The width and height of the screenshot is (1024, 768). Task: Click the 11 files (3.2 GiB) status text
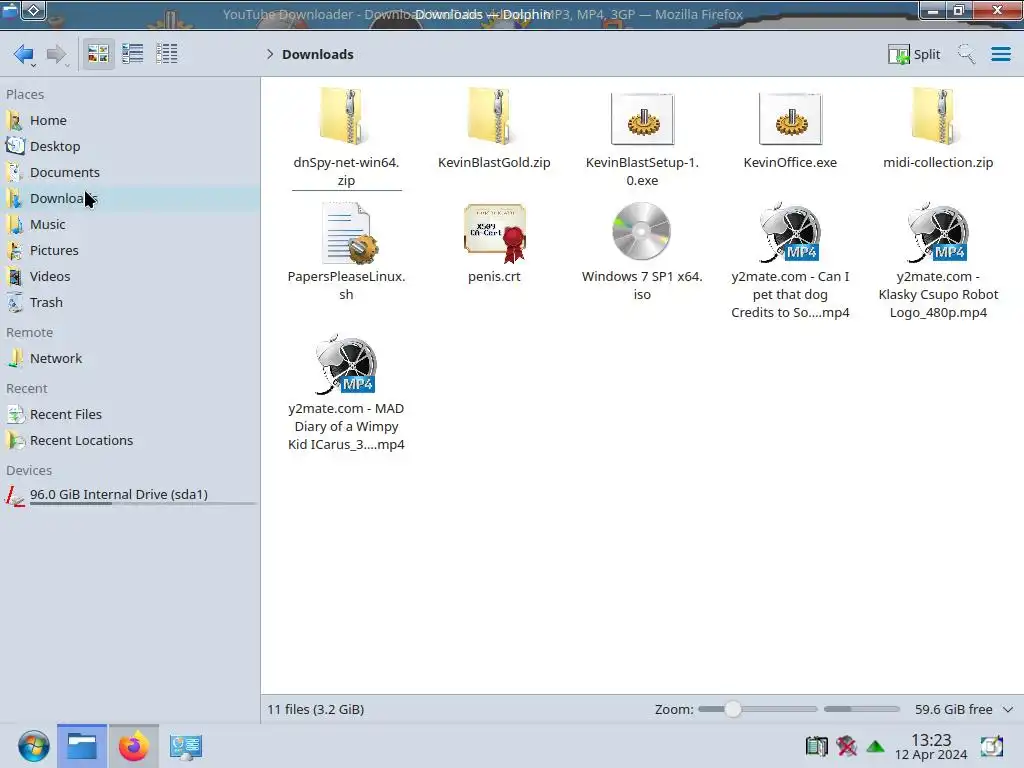(315, 709)
